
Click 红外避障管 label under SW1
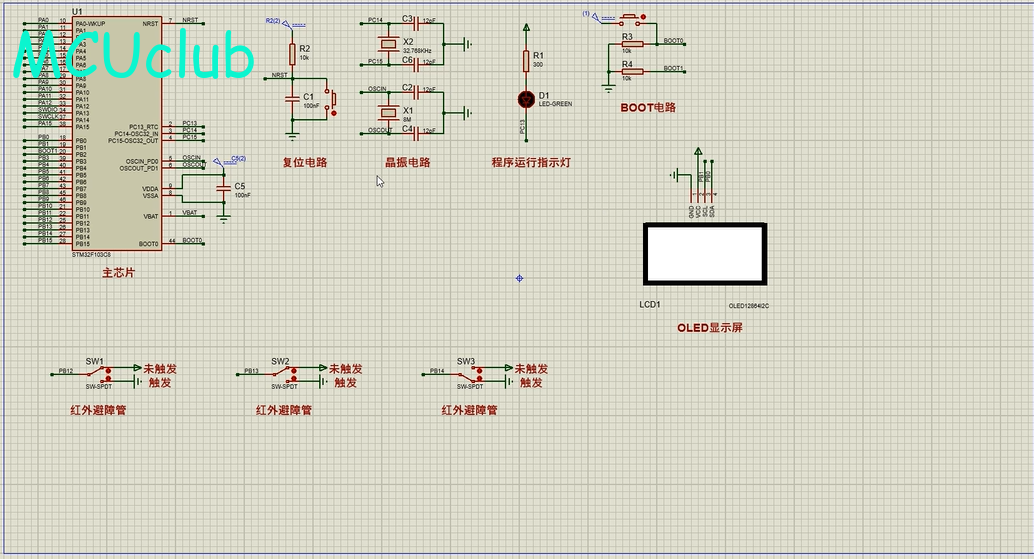tap(98, 410)
